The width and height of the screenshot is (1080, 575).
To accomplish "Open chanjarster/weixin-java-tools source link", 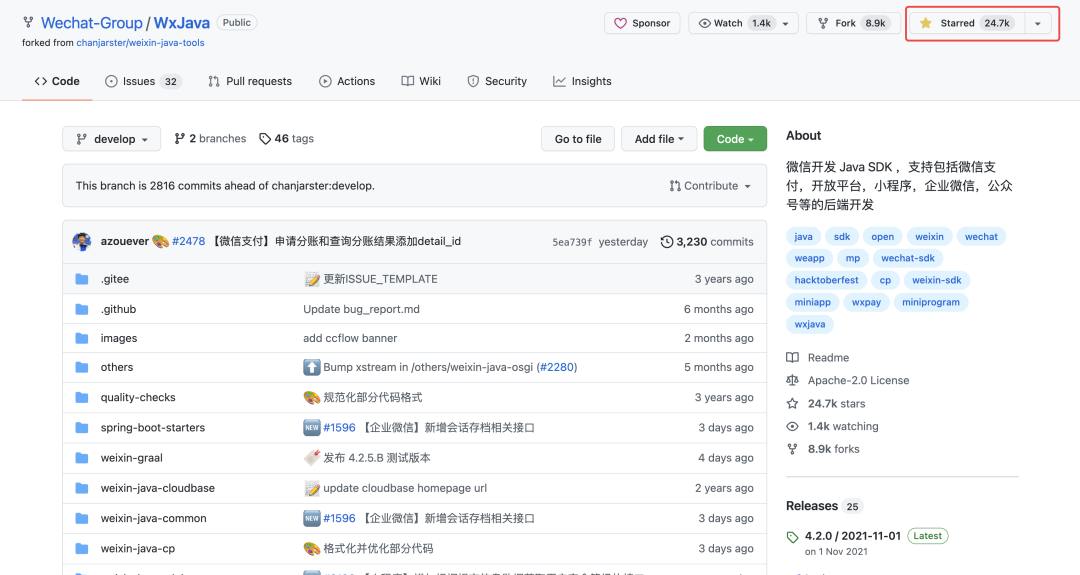I will (140, 43).
